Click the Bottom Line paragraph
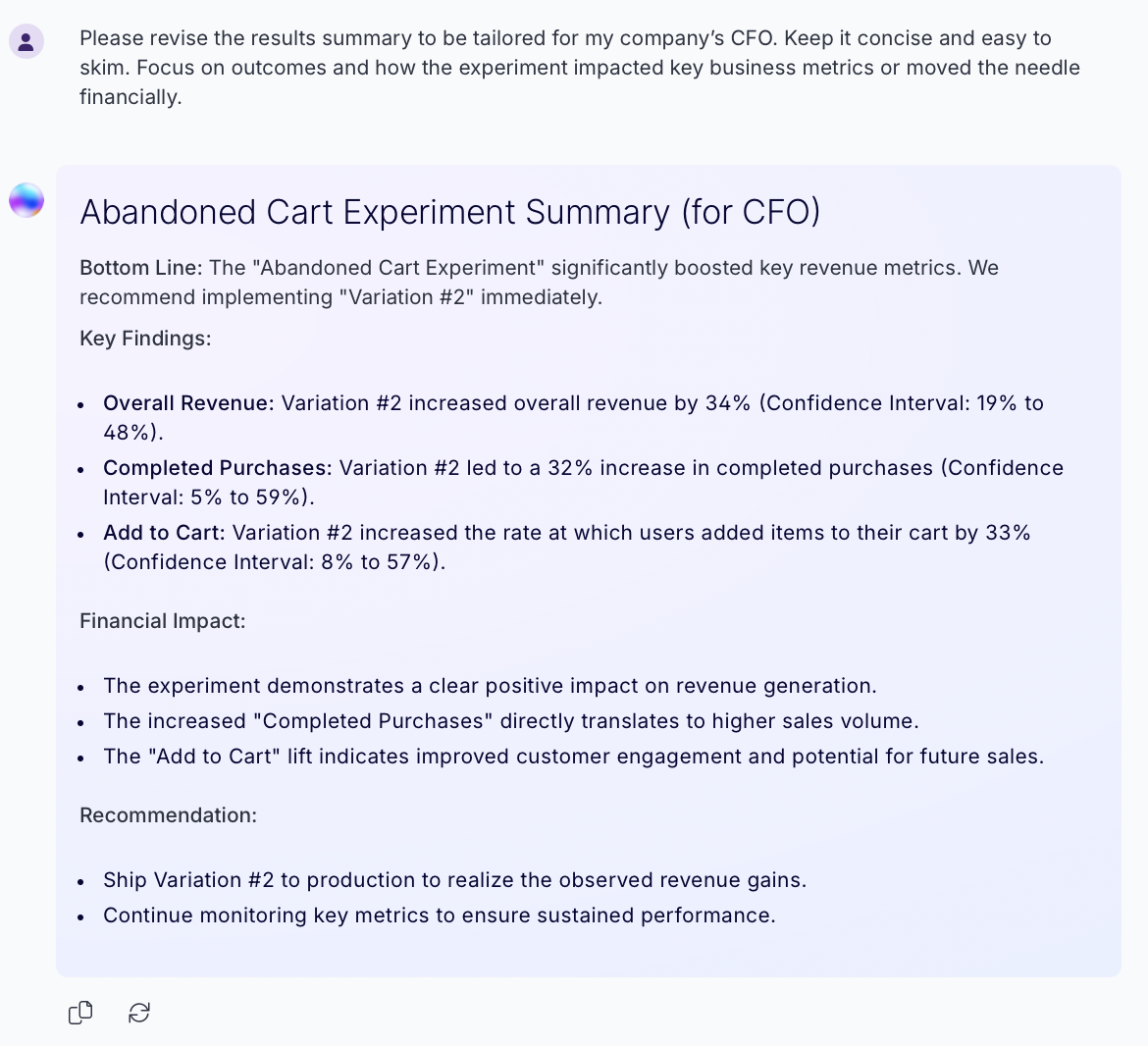 (x=539, y=283)
